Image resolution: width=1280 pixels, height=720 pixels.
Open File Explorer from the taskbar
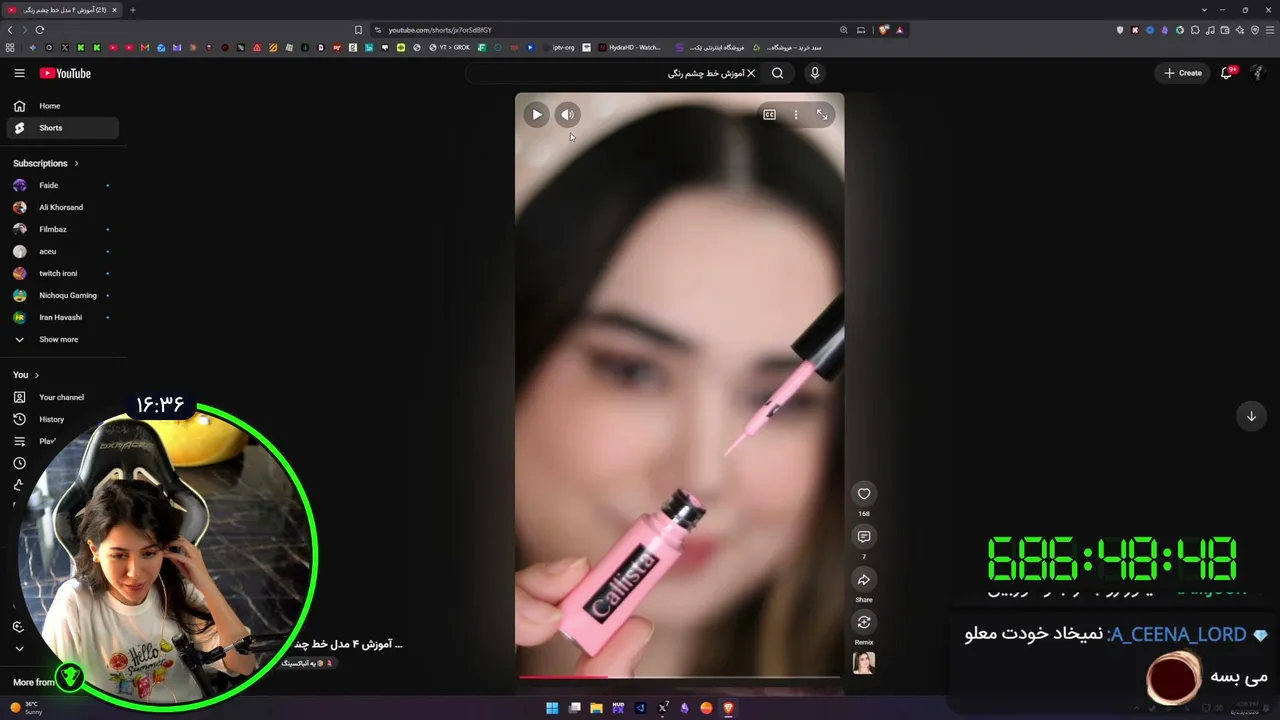(596, 708)
